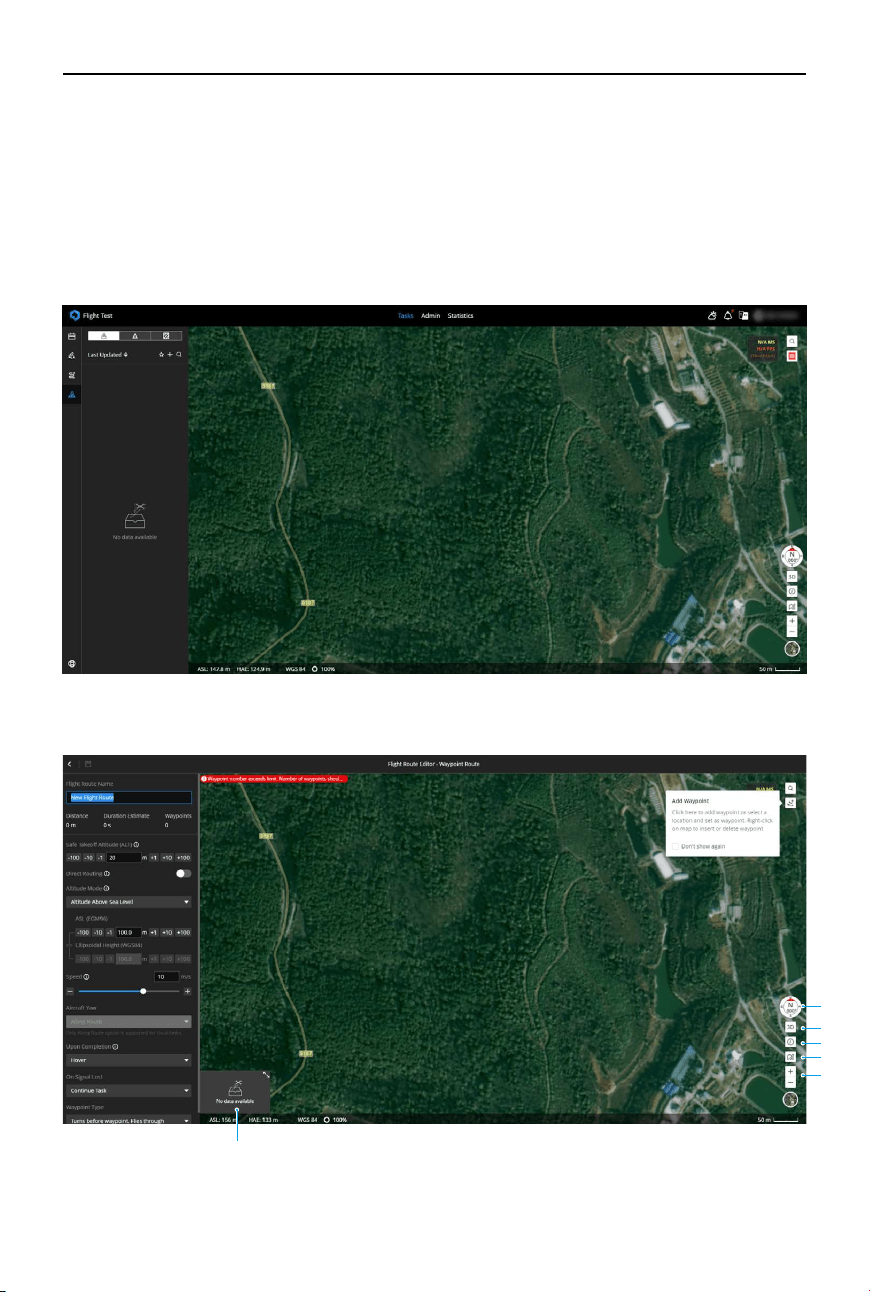870x1292 pixels.
Task: Click the save icon next to the back arrow
Action: coord(88,763)
